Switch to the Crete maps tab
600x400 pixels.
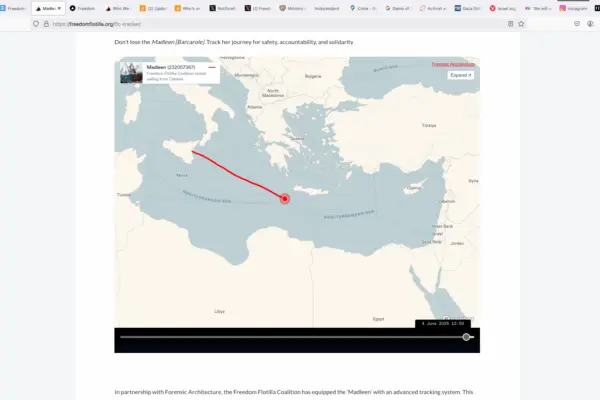tap(362, 8)
